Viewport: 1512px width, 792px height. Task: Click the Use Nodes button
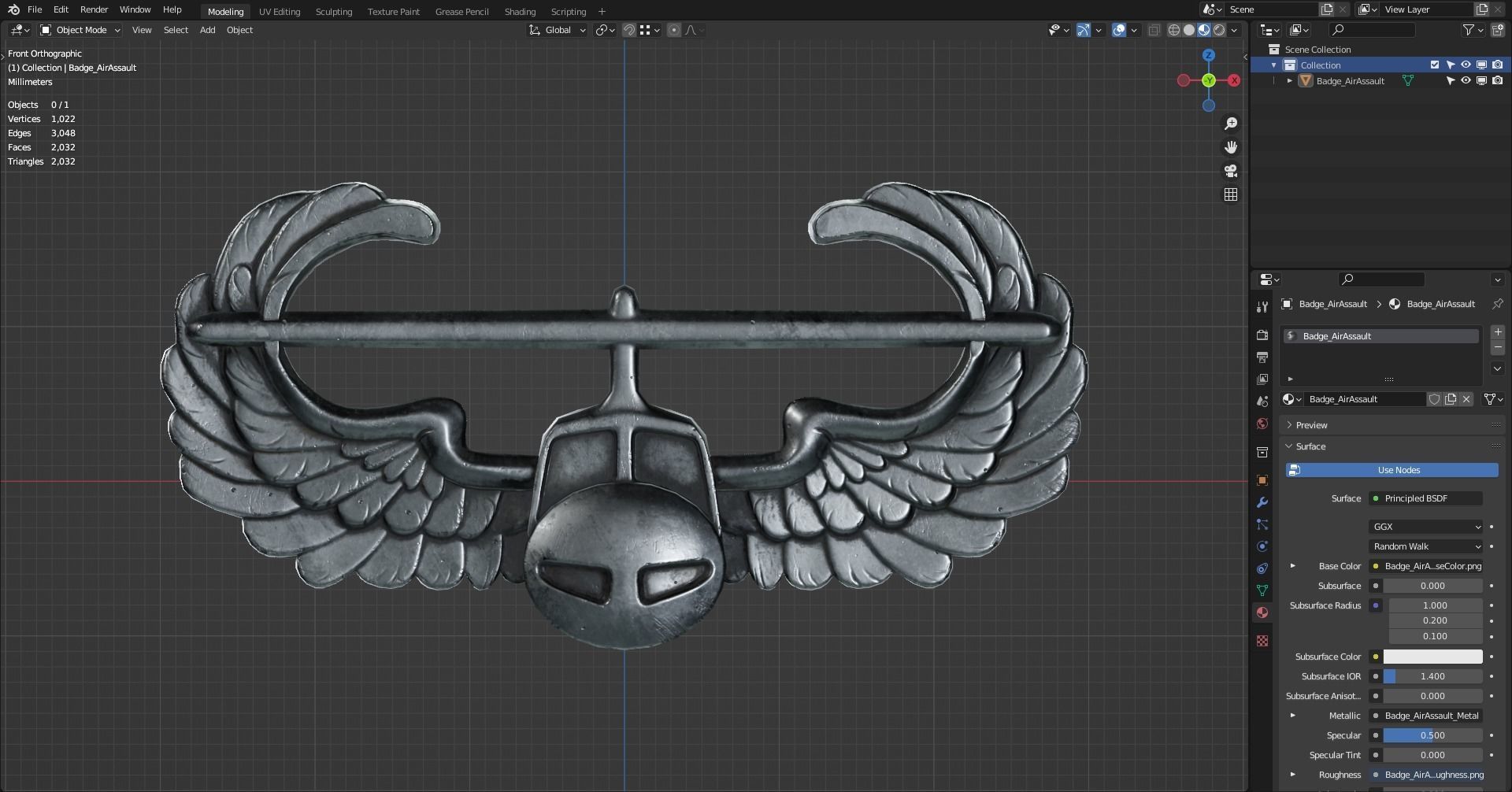tap(1392, 470)
